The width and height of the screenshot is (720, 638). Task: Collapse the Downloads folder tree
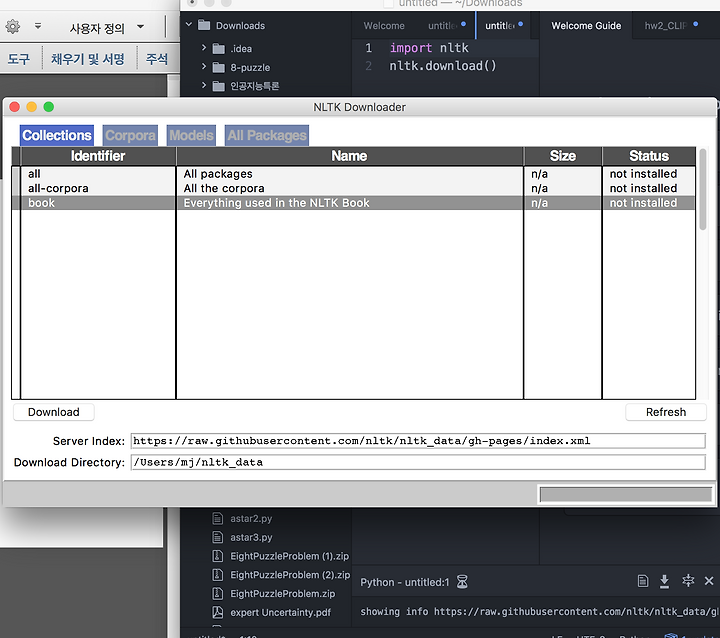tap(188, 24)
